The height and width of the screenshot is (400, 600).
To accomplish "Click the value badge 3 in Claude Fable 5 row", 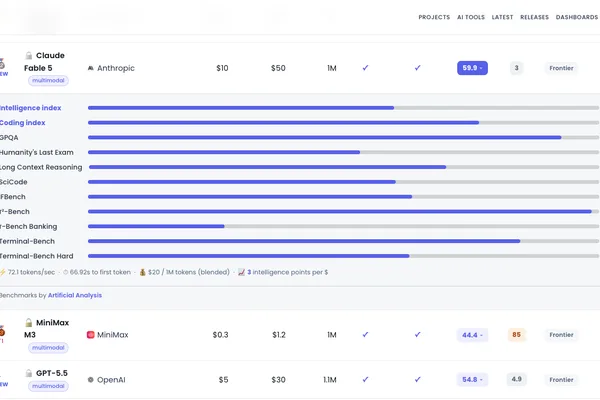I will 516,68.
